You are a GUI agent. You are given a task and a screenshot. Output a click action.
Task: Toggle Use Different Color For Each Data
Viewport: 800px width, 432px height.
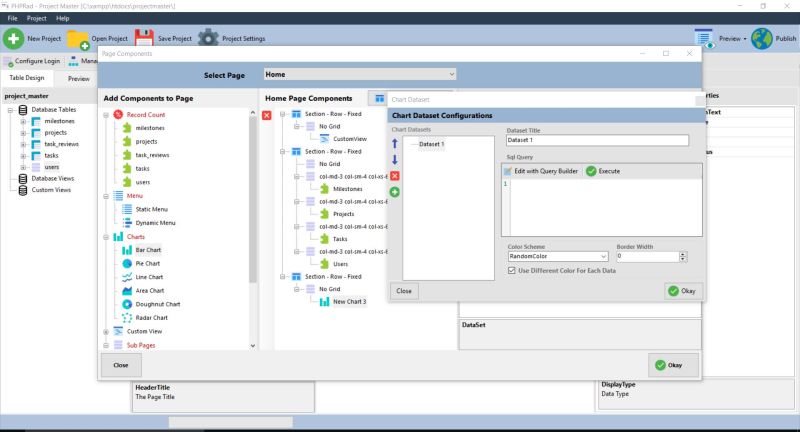(511, 271)
